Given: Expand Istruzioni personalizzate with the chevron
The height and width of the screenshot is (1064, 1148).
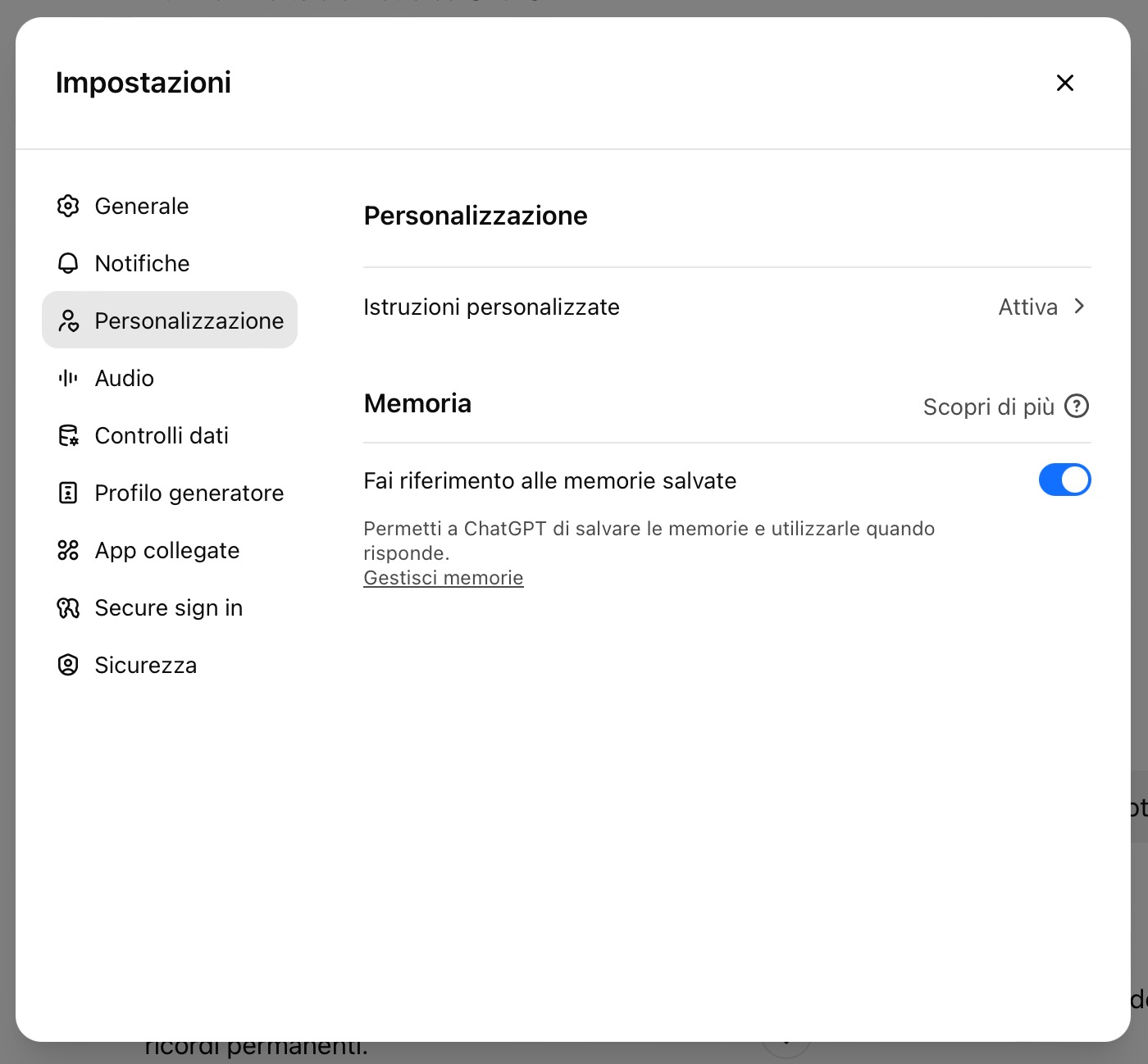Looking at the screenshot, I should click(x=1079, y=307).
